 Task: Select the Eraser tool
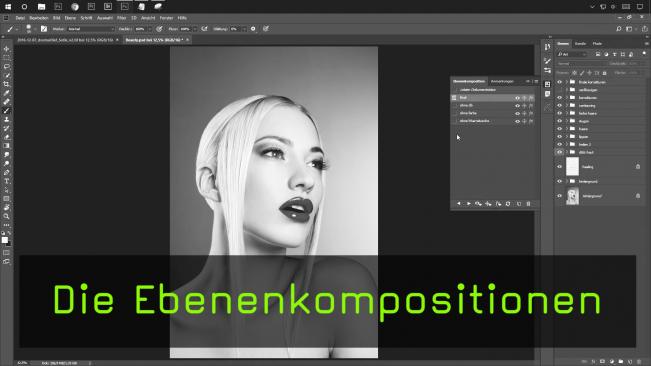pos(6,137)
